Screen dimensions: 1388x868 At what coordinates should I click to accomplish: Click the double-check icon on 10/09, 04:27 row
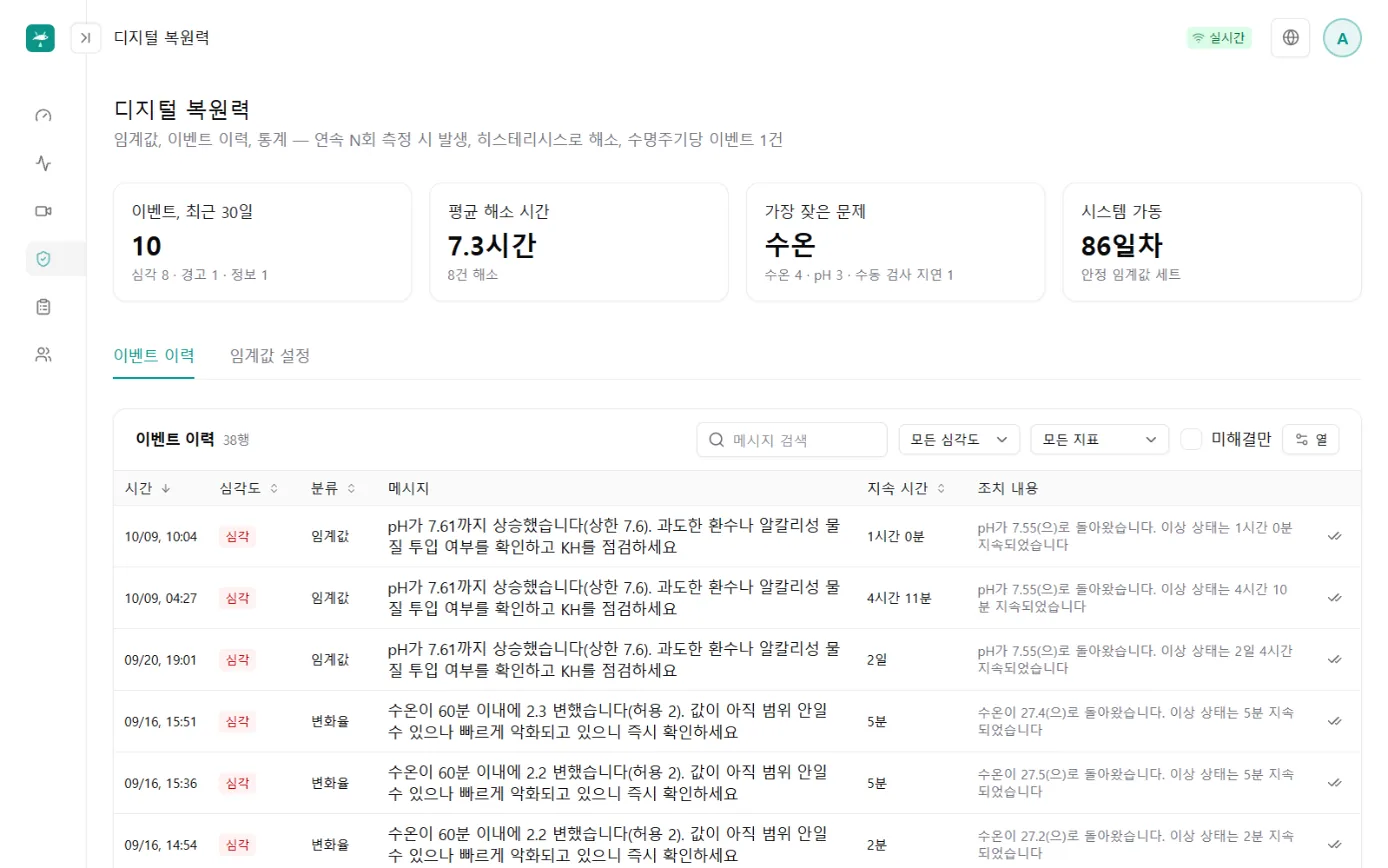tap(1334, 598)
